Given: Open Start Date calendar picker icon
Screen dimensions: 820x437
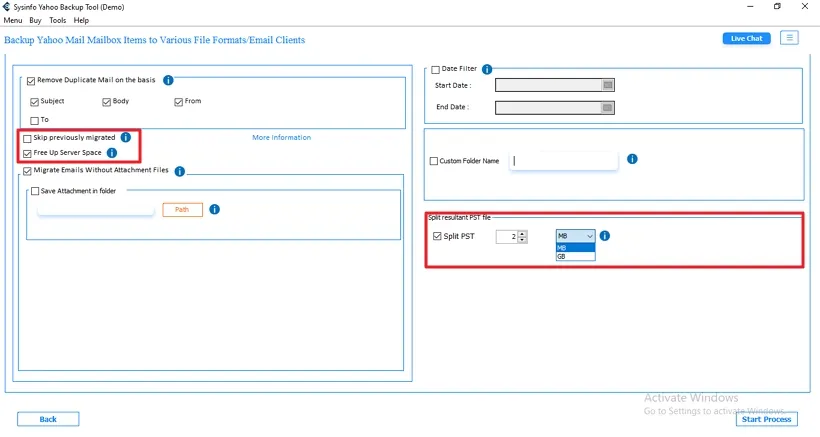Looking at the screenshot, I should (x=608, y=85).
